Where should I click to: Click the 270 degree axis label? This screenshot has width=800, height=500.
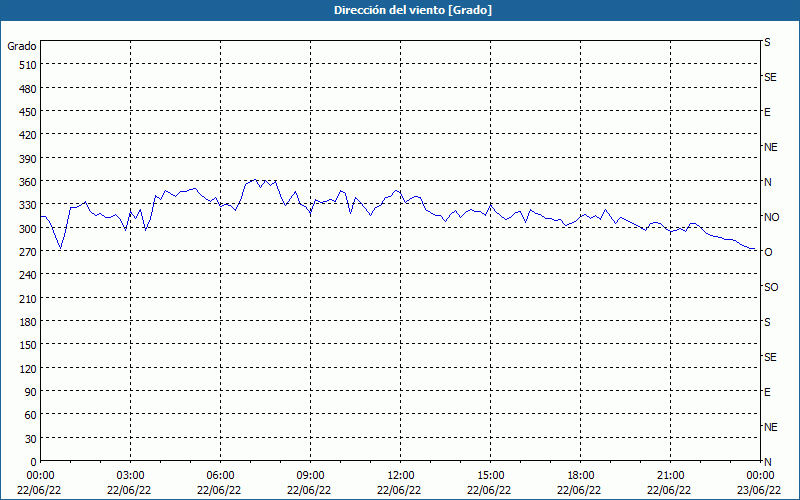click(28, 252)
